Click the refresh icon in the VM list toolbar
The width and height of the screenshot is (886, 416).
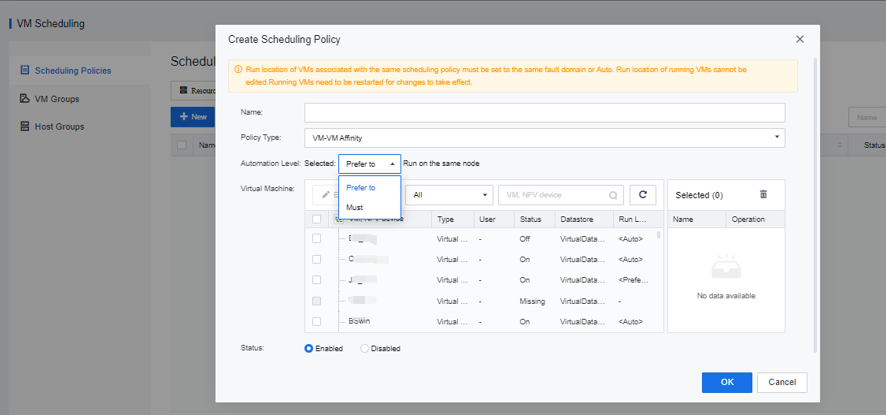tap(642, 194)
